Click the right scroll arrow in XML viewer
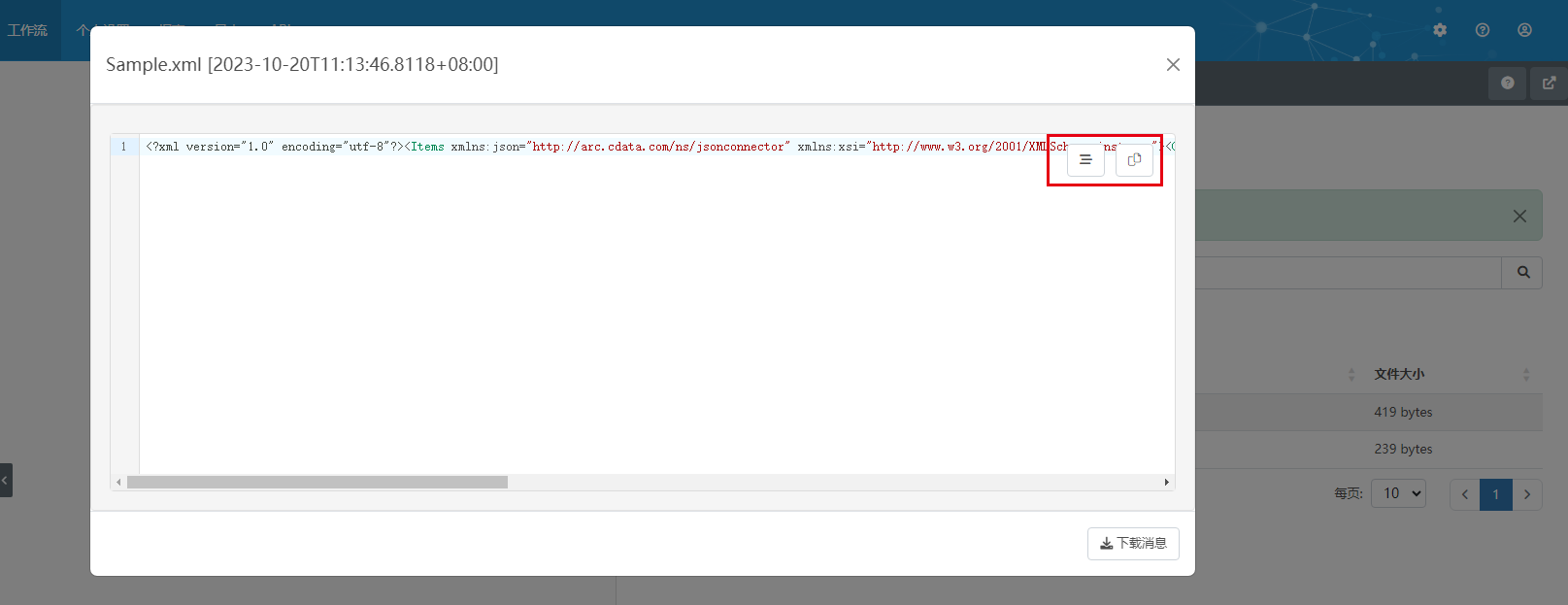 [x=1166, y=483]
